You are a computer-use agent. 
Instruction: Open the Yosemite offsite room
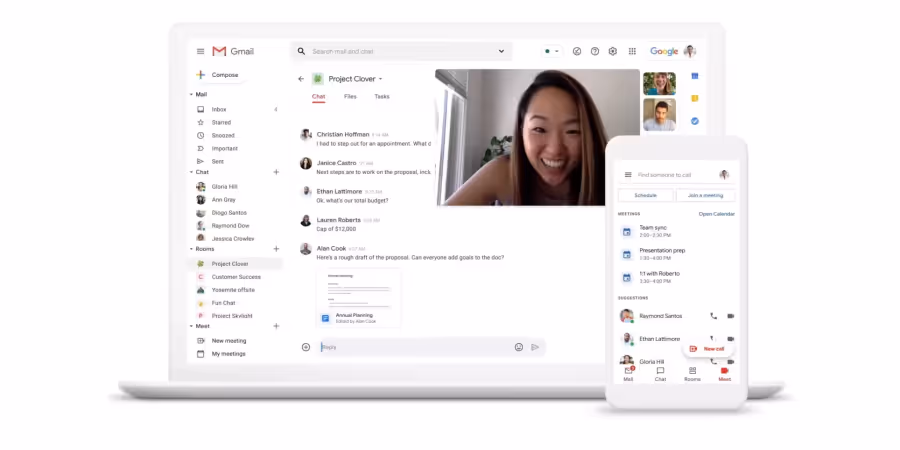[x=233, y=290]
